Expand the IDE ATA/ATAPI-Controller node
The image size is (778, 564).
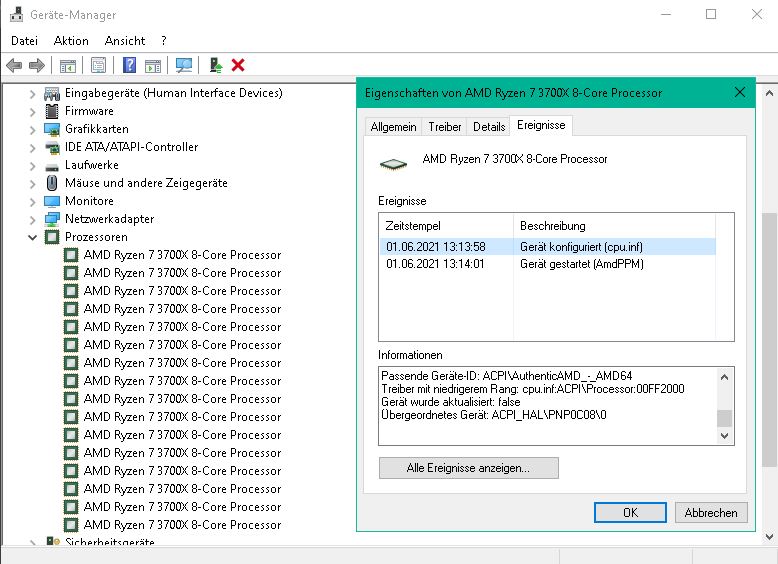[33, 147]
